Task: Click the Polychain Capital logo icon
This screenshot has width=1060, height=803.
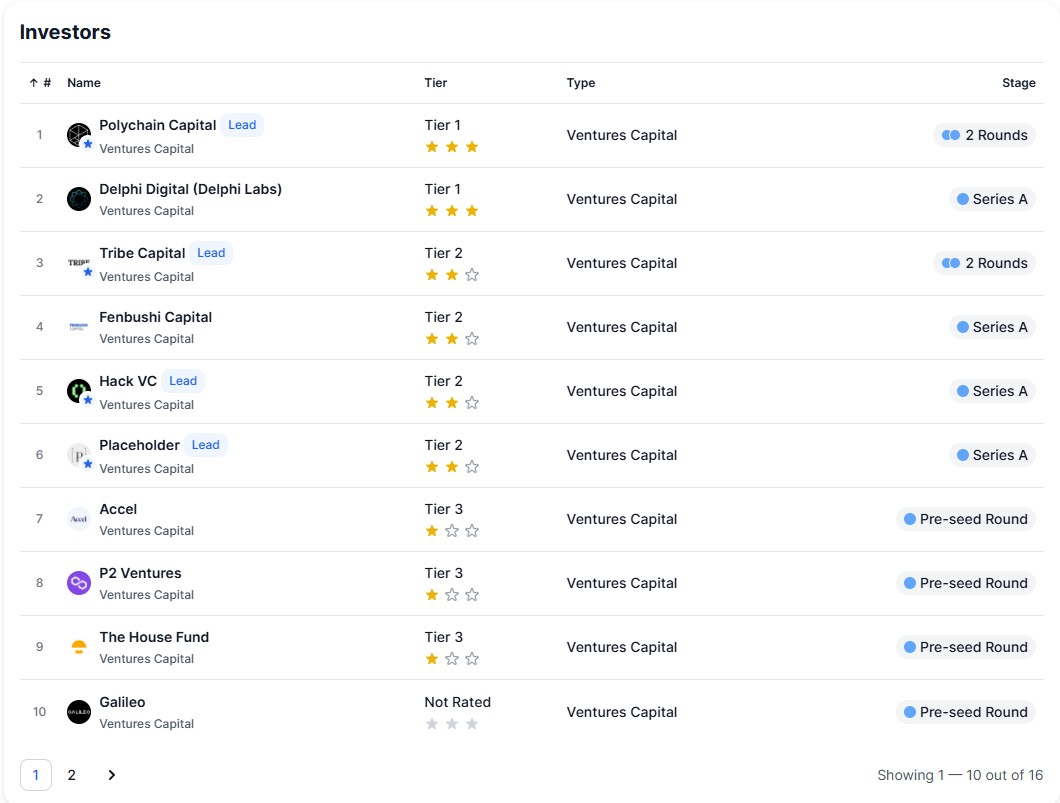Action: (79, 135)
